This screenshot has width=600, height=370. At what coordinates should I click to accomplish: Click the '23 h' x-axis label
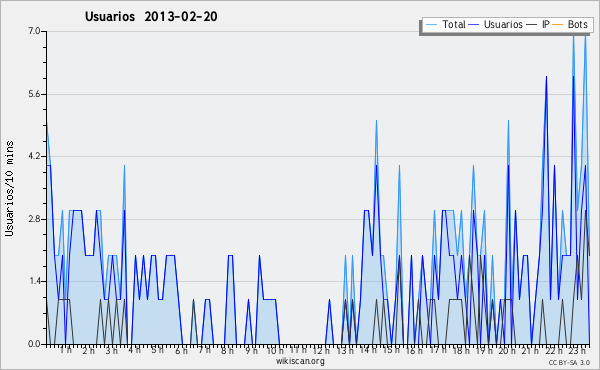[x=577, y=350]
